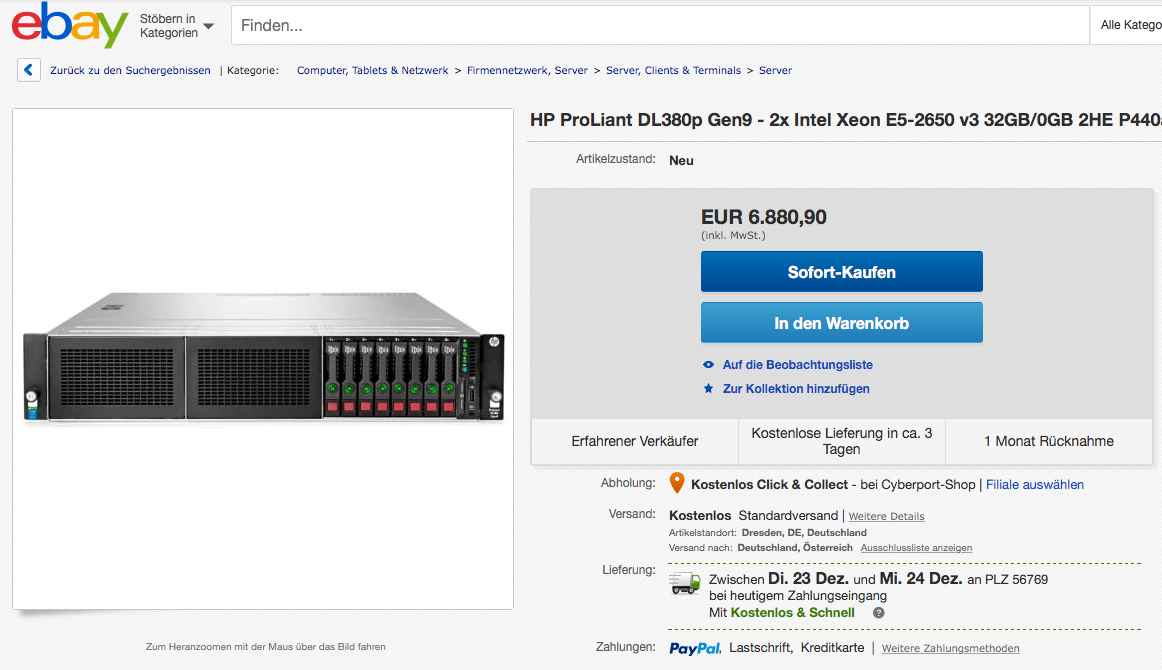Viewport: 1162px width, 670px height.
Task: Click Di. 23 Dez. delivery date
Action: (808, 579)
